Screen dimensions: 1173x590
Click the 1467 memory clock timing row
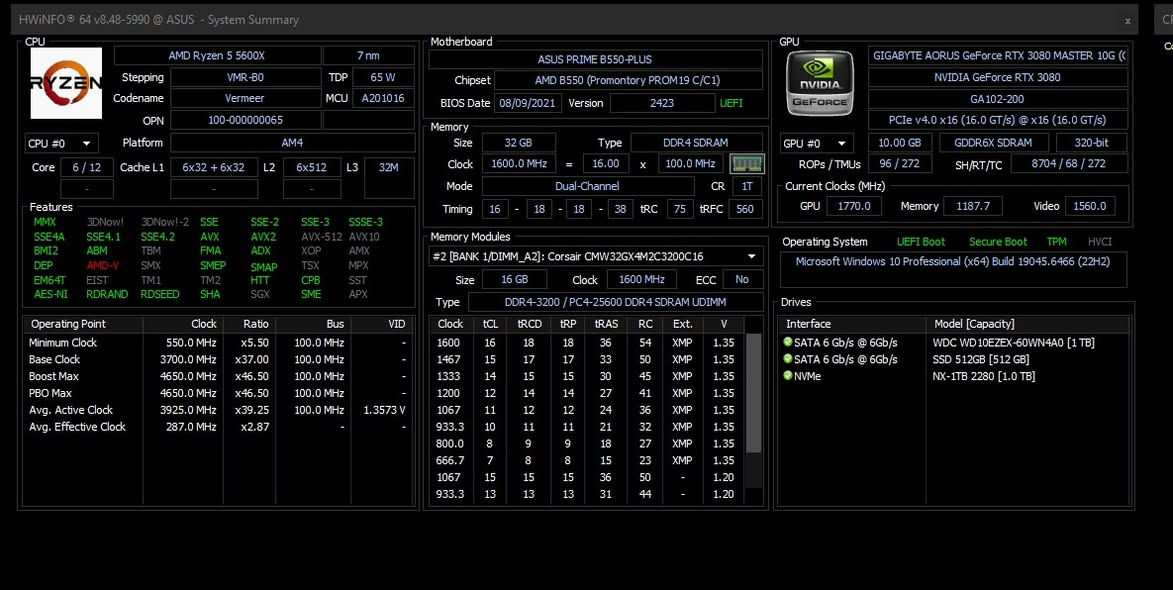click(587, 360)
